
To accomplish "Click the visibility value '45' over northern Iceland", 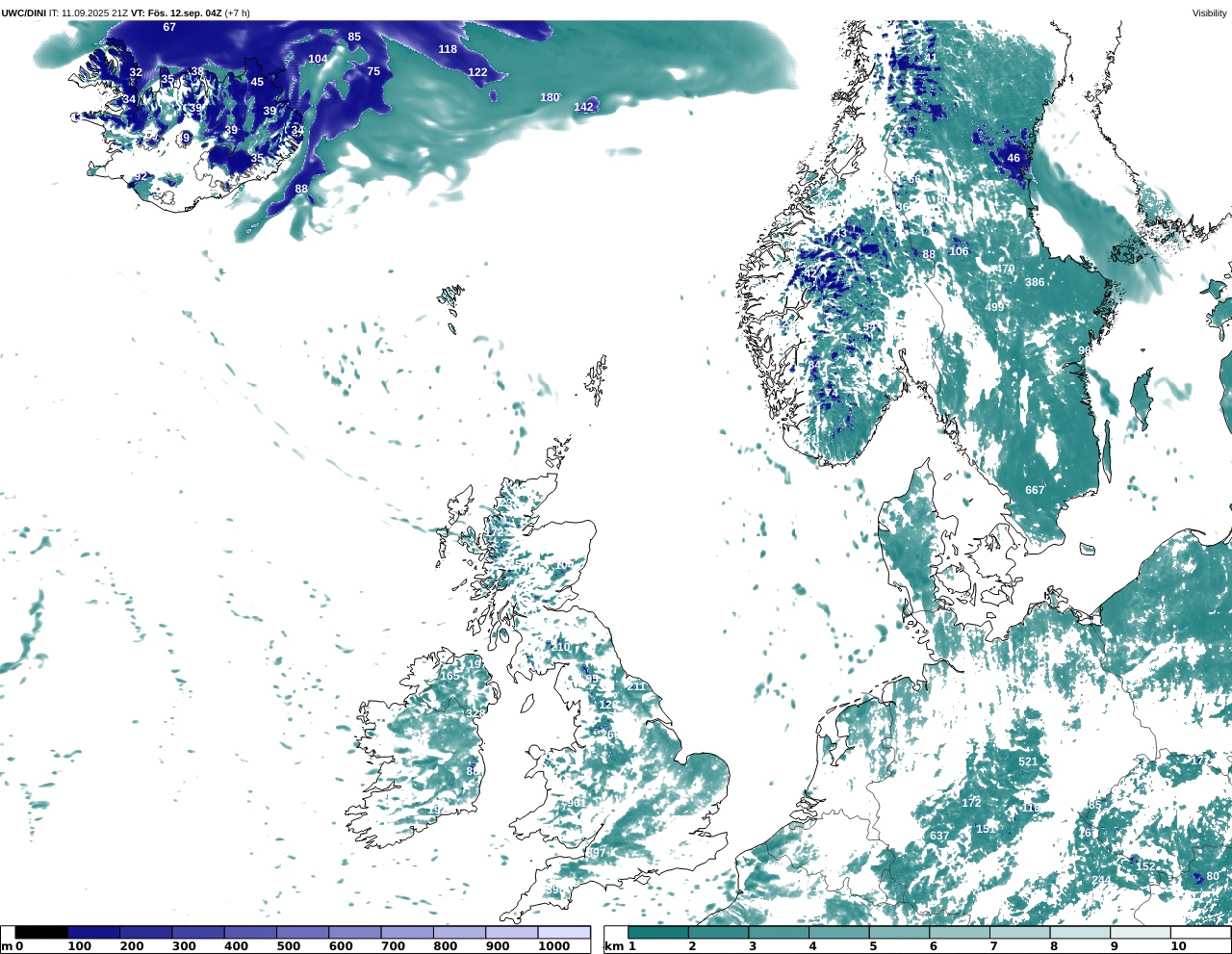I will tap(257, 82).
